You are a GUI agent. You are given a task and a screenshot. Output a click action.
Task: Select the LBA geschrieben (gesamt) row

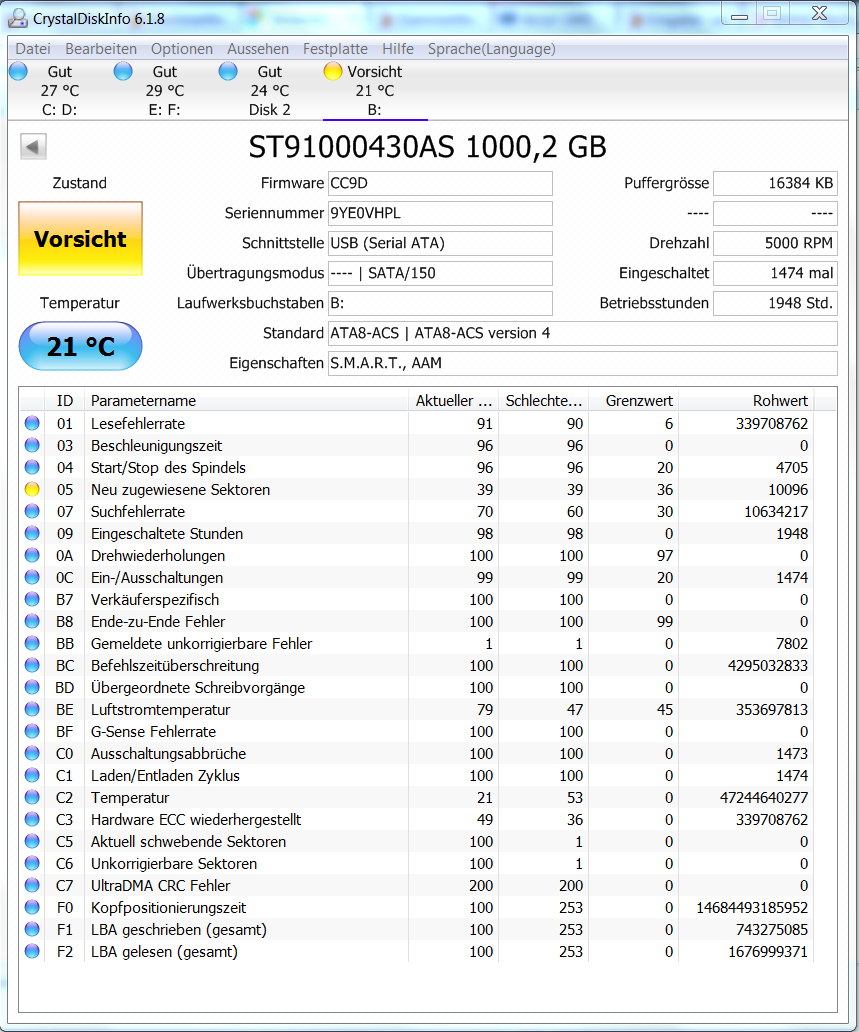click(x=417, y=929)
